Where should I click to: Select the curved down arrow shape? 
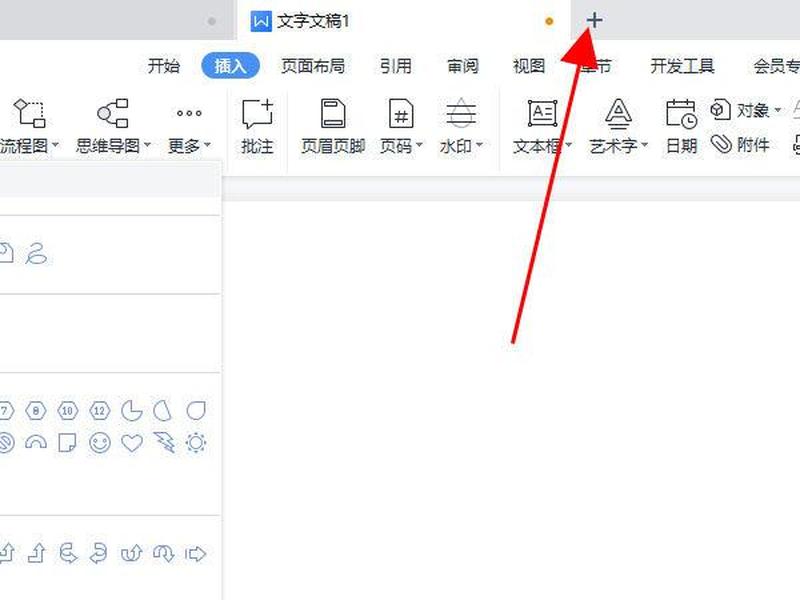pos(164,553)
